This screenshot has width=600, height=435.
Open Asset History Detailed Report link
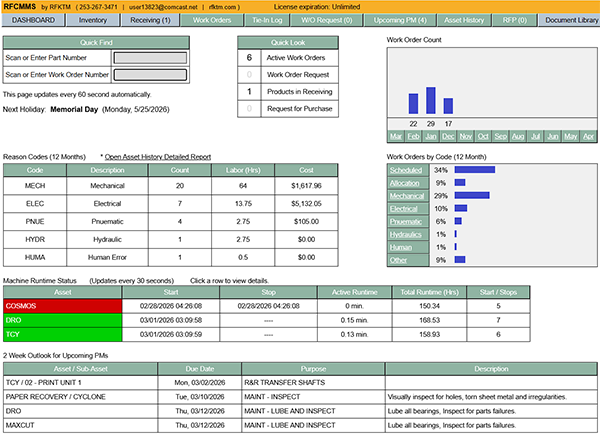[x=157, y=157]
